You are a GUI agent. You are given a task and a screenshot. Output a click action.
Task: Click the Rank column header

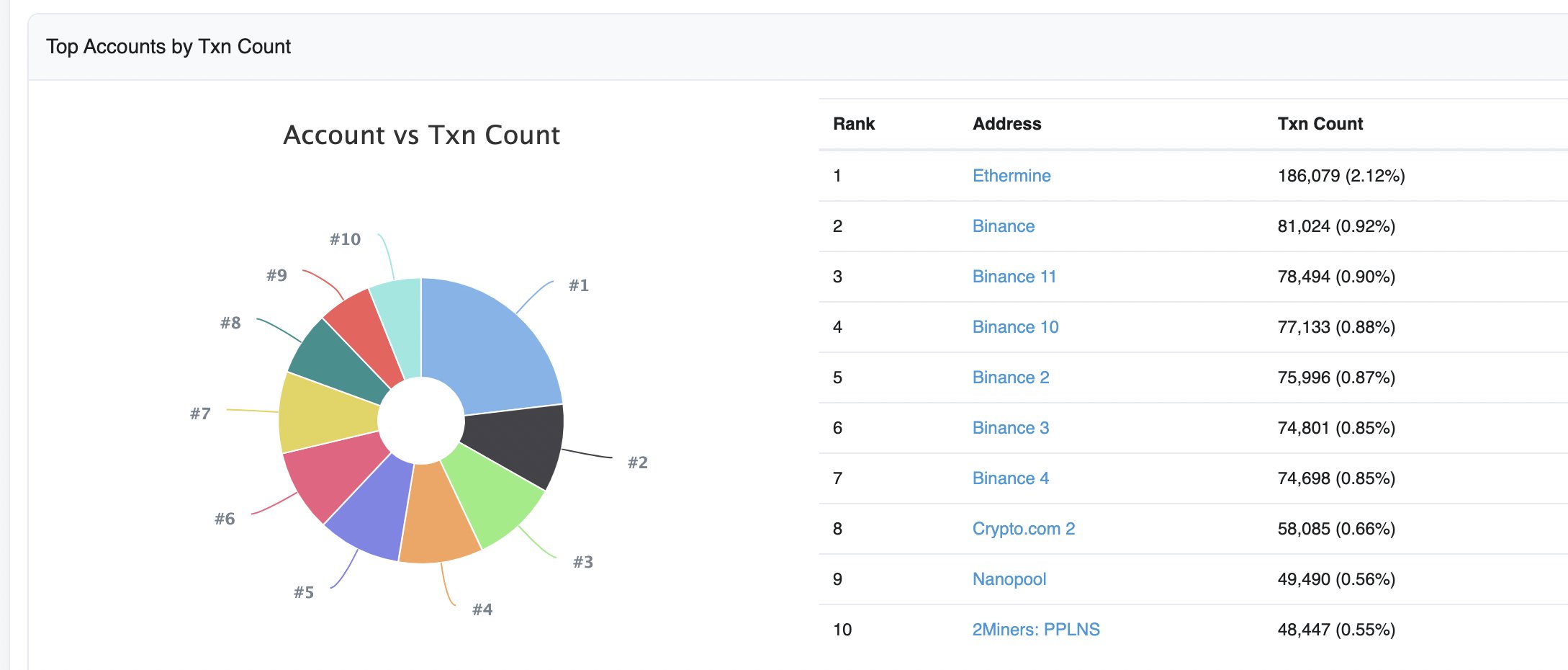click(x=854, y=124)
